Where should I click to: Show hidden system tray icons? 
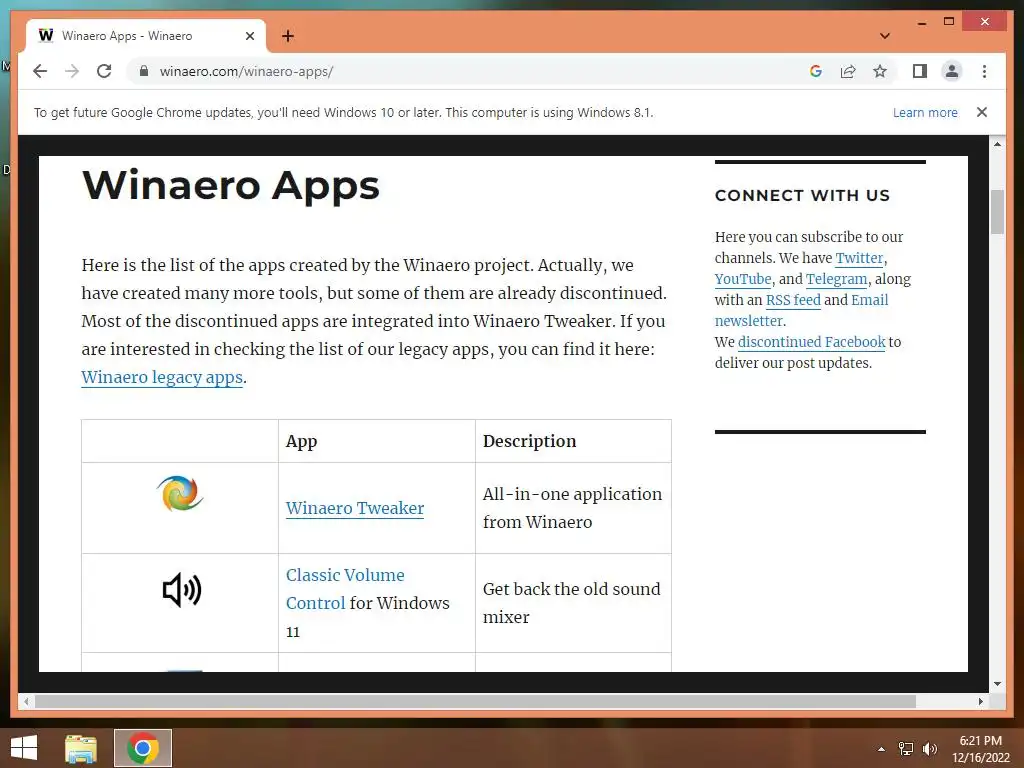(x=881, y=749)
